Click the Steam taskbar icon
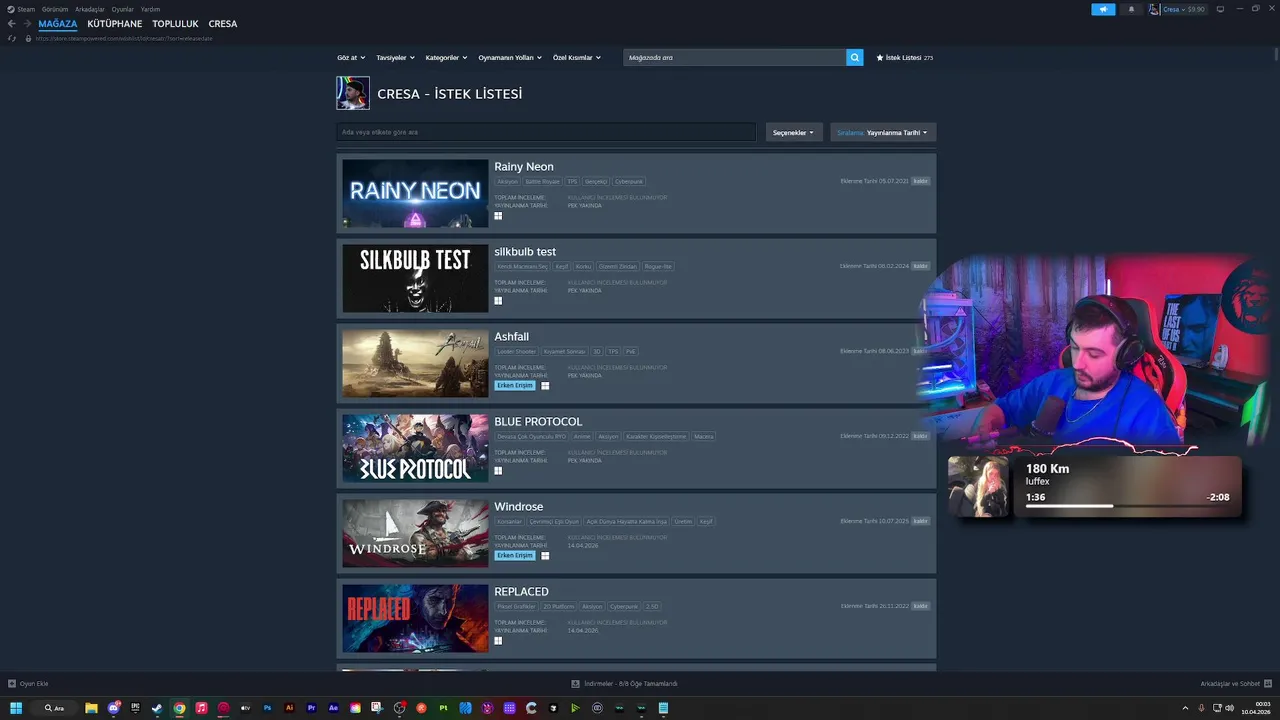1280x720 pixels. click(x=157, y=708)
